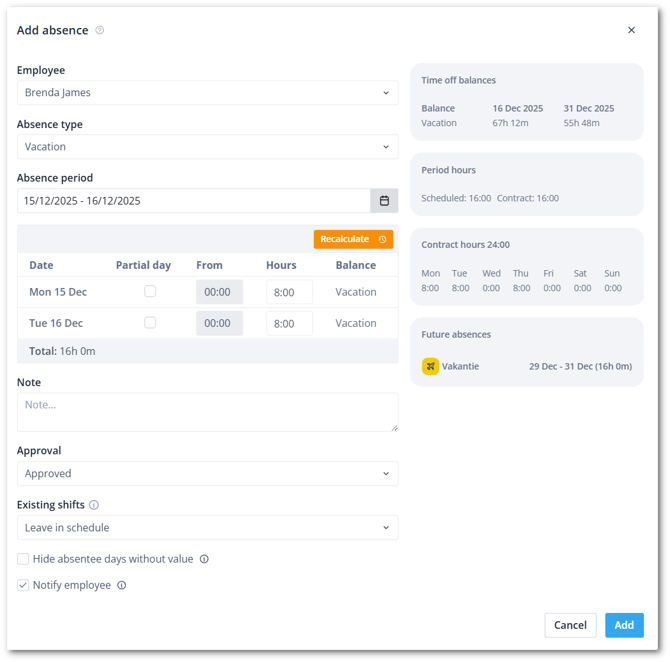Click the Hours field for Mon 15 Dec
Viewport: 670px width, 662px height.
(x=289, y=293)
